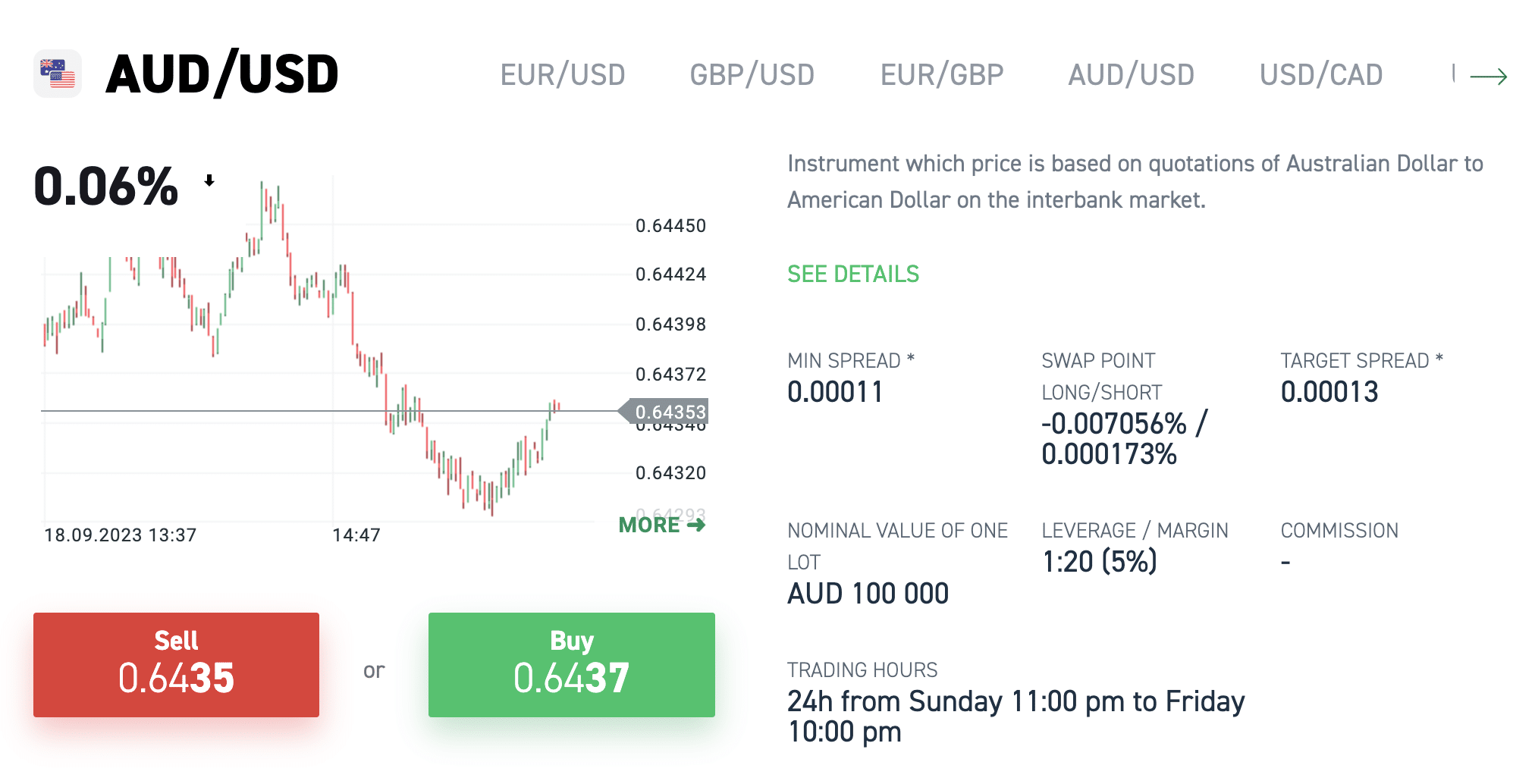Switch to the EUR/USD tab

tap(563, 75)
